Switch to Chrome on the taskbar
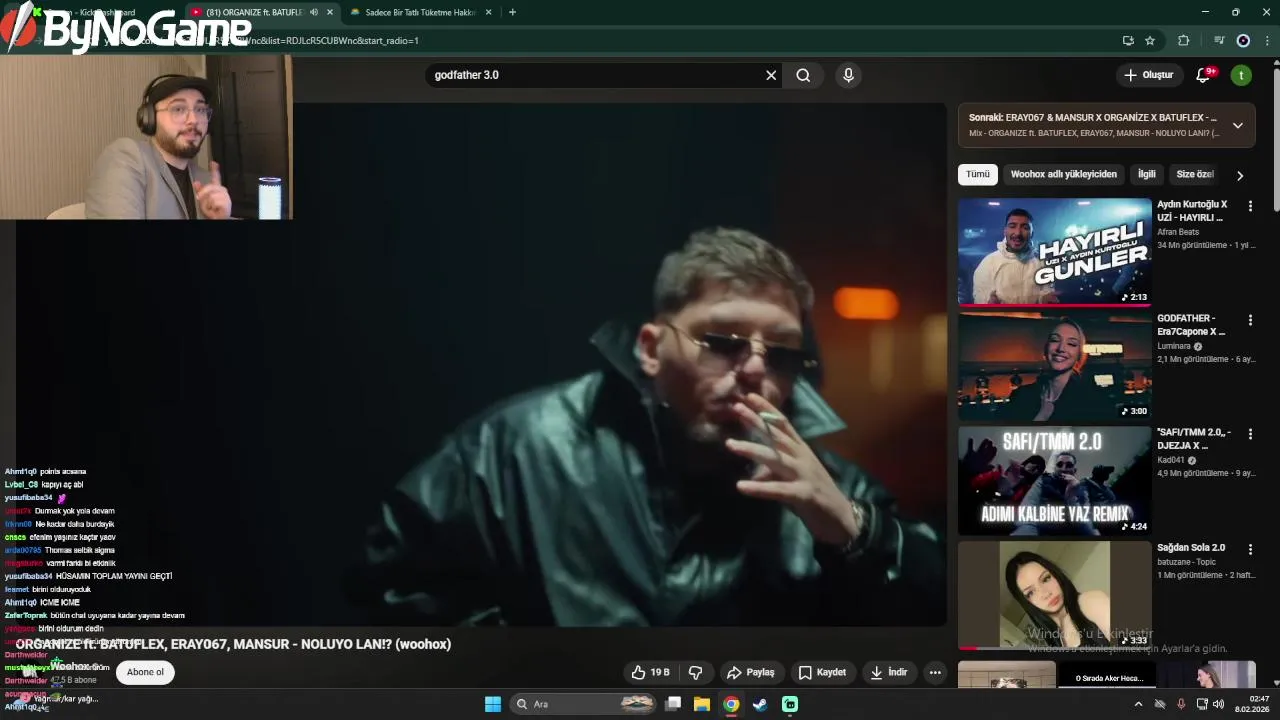Viewport: 1280px width, 720px height. pos(731,704)
